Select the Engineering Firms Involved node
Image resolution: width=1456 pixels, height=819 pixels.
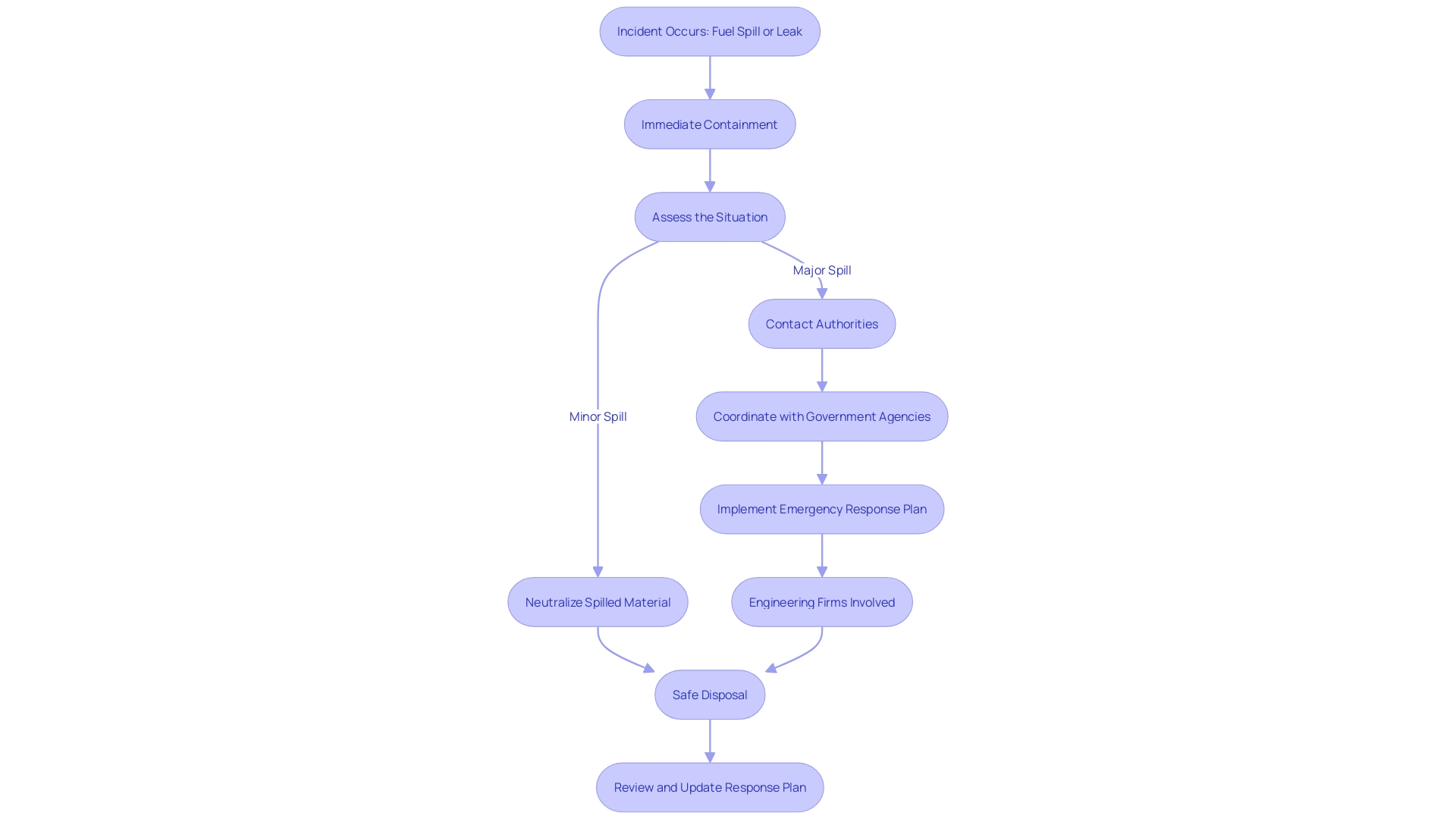(x=822, y=601)
